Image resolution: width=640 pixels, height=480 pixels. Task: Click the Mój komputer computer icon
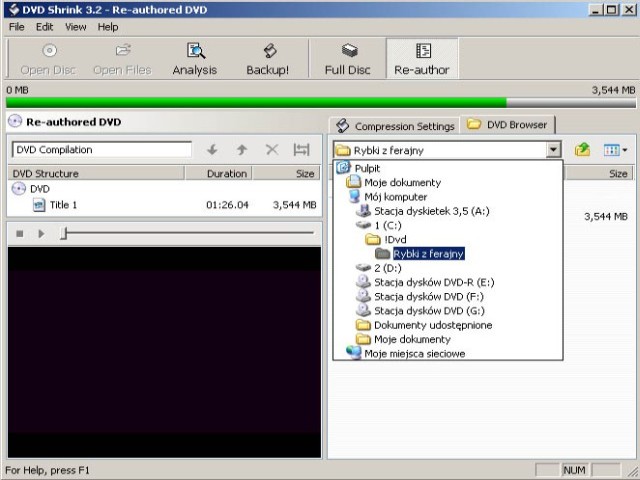coord(354,196)
